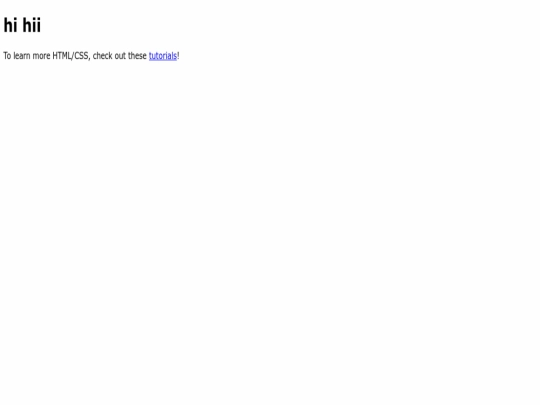Click the "HTML" part of HTML/CSS
Screen dimensions: 540x405
(62, 56)
